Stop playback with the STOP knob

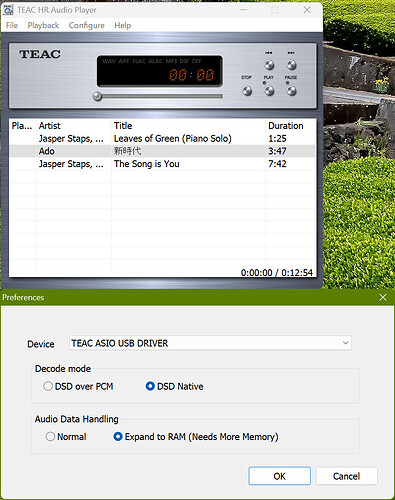(247, 90)
